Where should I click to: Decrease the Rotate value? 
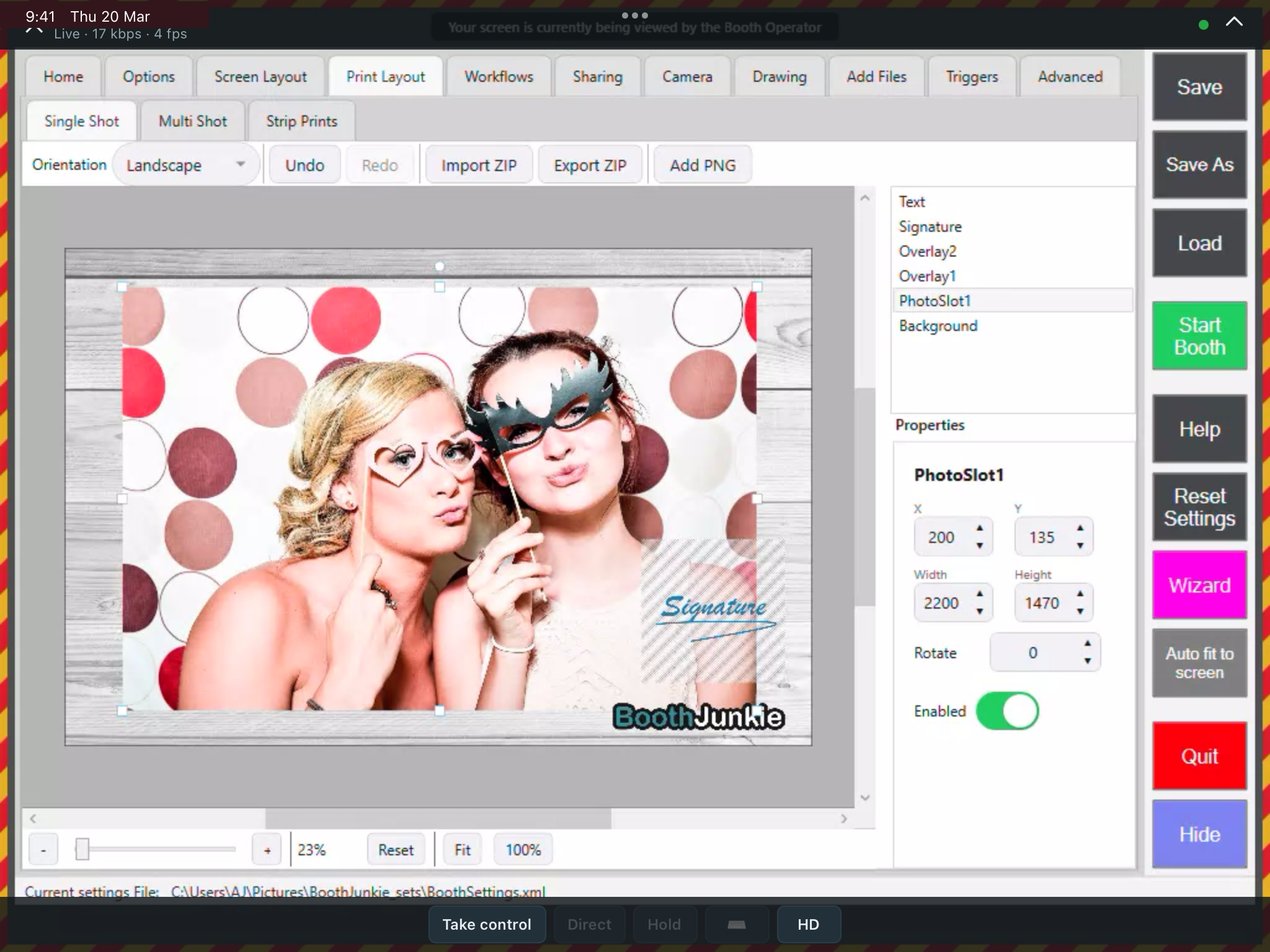pos(1088,661)
